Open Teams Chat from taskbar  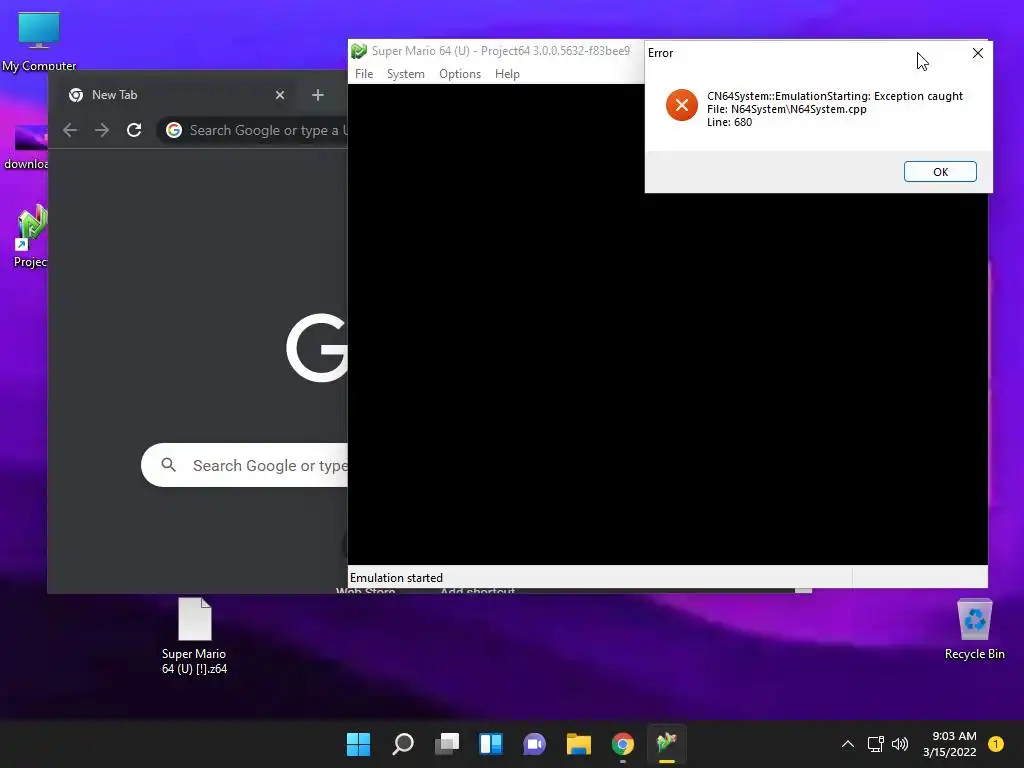(534, 744)
